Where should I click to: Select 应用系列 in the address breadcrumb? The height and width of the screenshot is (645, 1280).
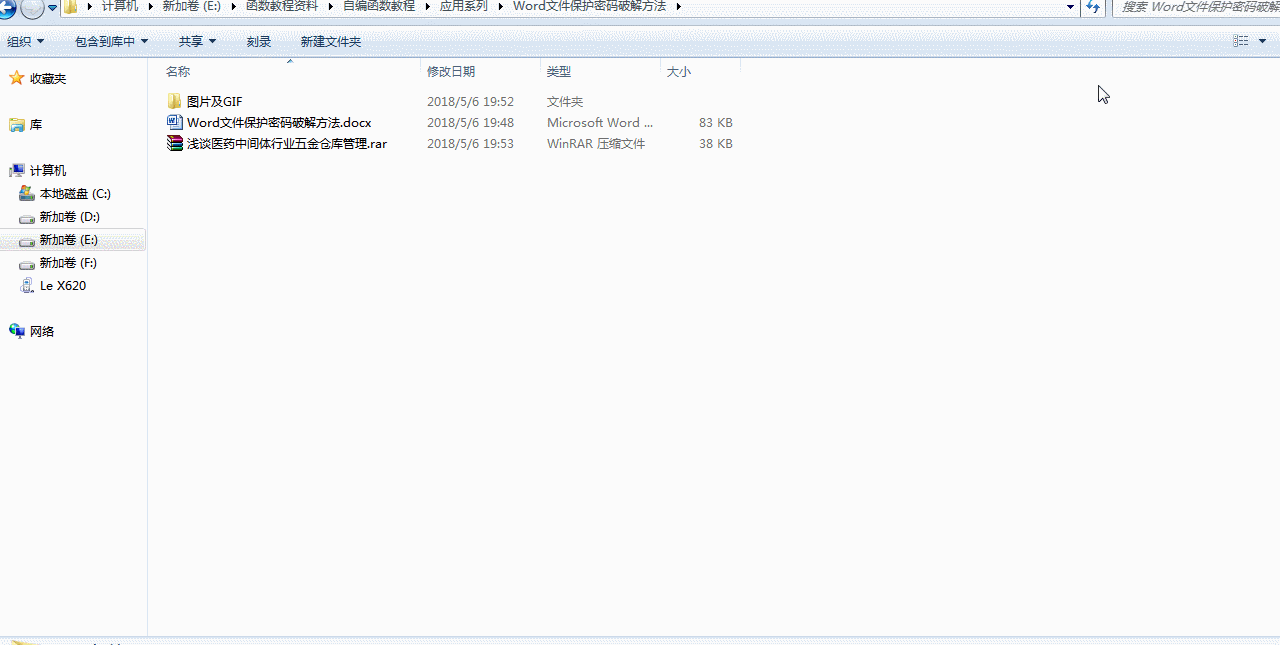(x=464, y=6)
